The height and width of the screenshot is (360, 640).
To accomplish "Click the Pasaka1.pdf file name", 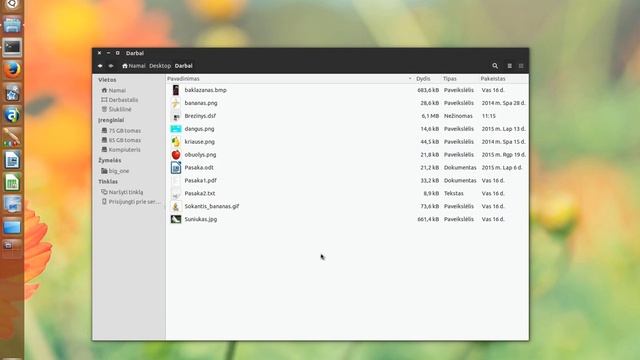I will (200, 180).
